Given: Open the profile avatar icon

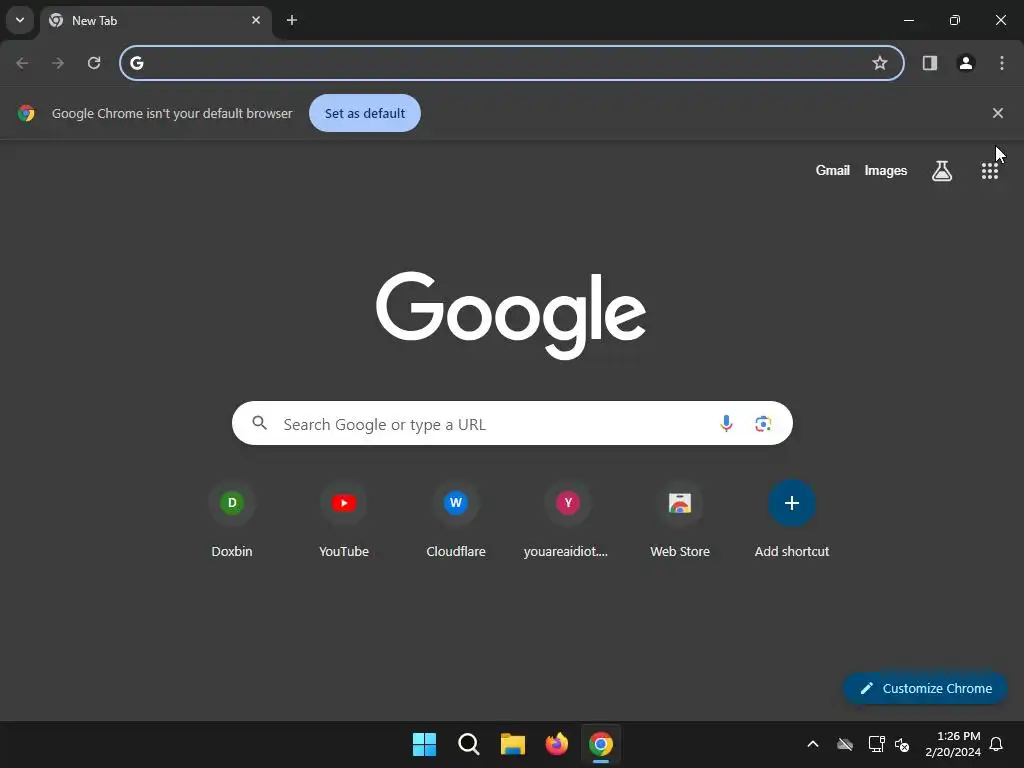Looking at the screenshot, I should click(x=966, y=63).
